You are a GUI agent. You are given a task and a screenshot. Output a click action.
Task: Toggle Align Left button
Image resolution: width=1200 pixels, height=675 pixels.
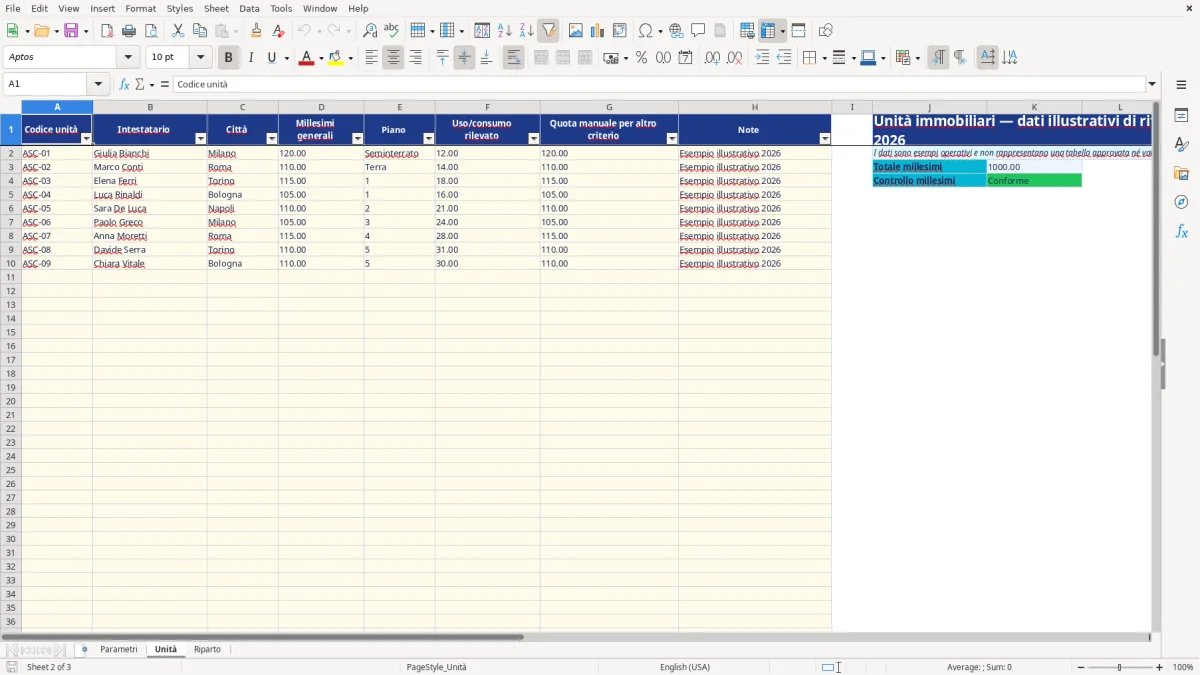point(371,58)
